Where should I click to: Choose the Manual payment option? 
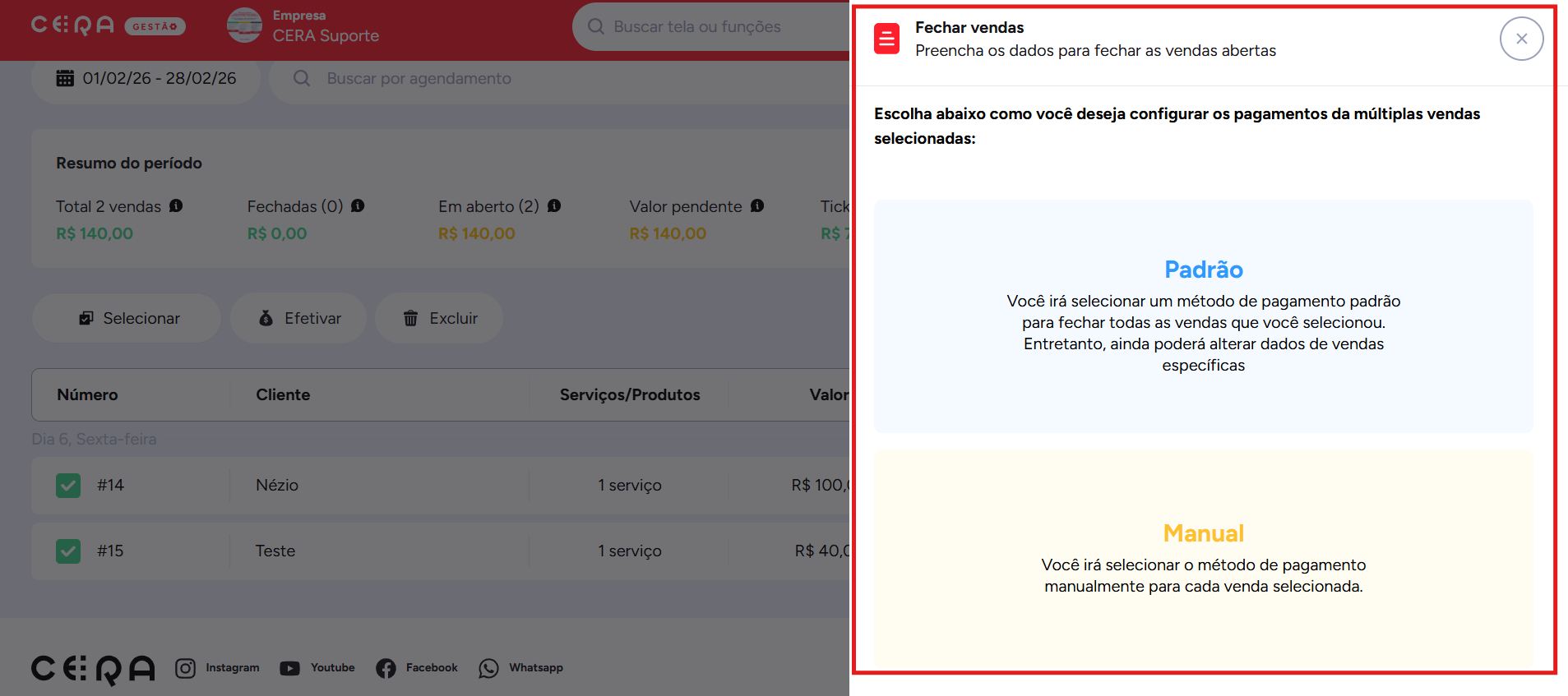[1203, 559]
